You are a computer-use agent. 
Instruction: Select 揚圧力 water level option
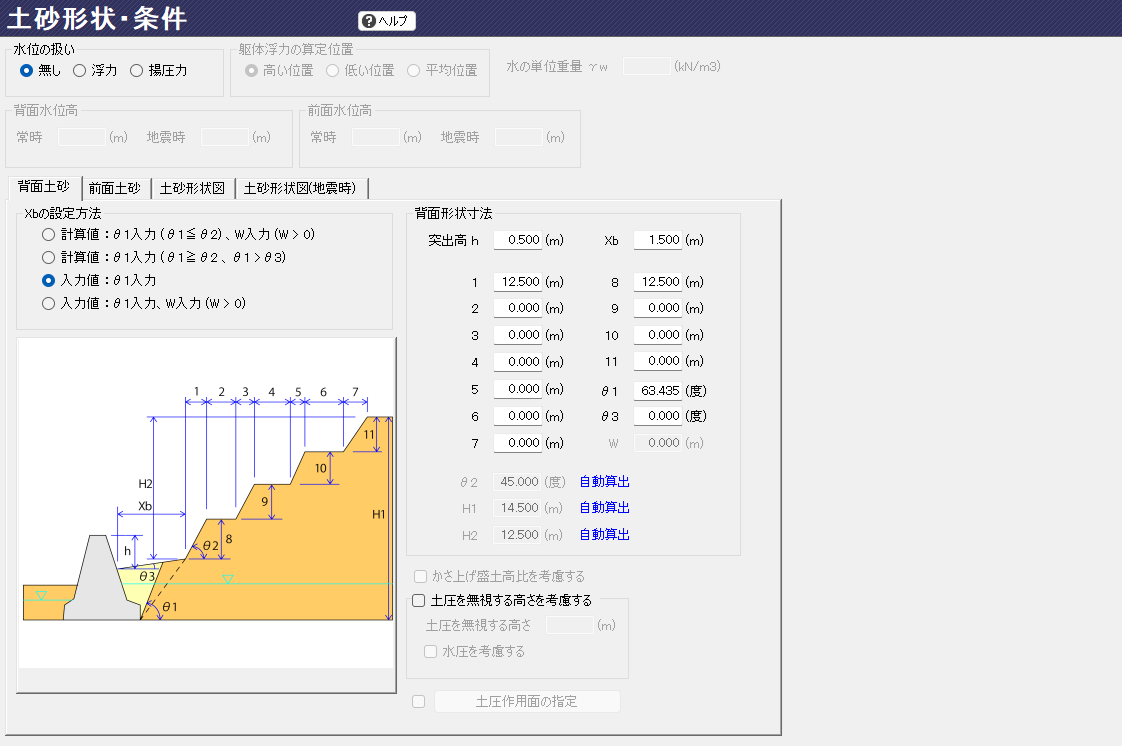pos(137,70)
